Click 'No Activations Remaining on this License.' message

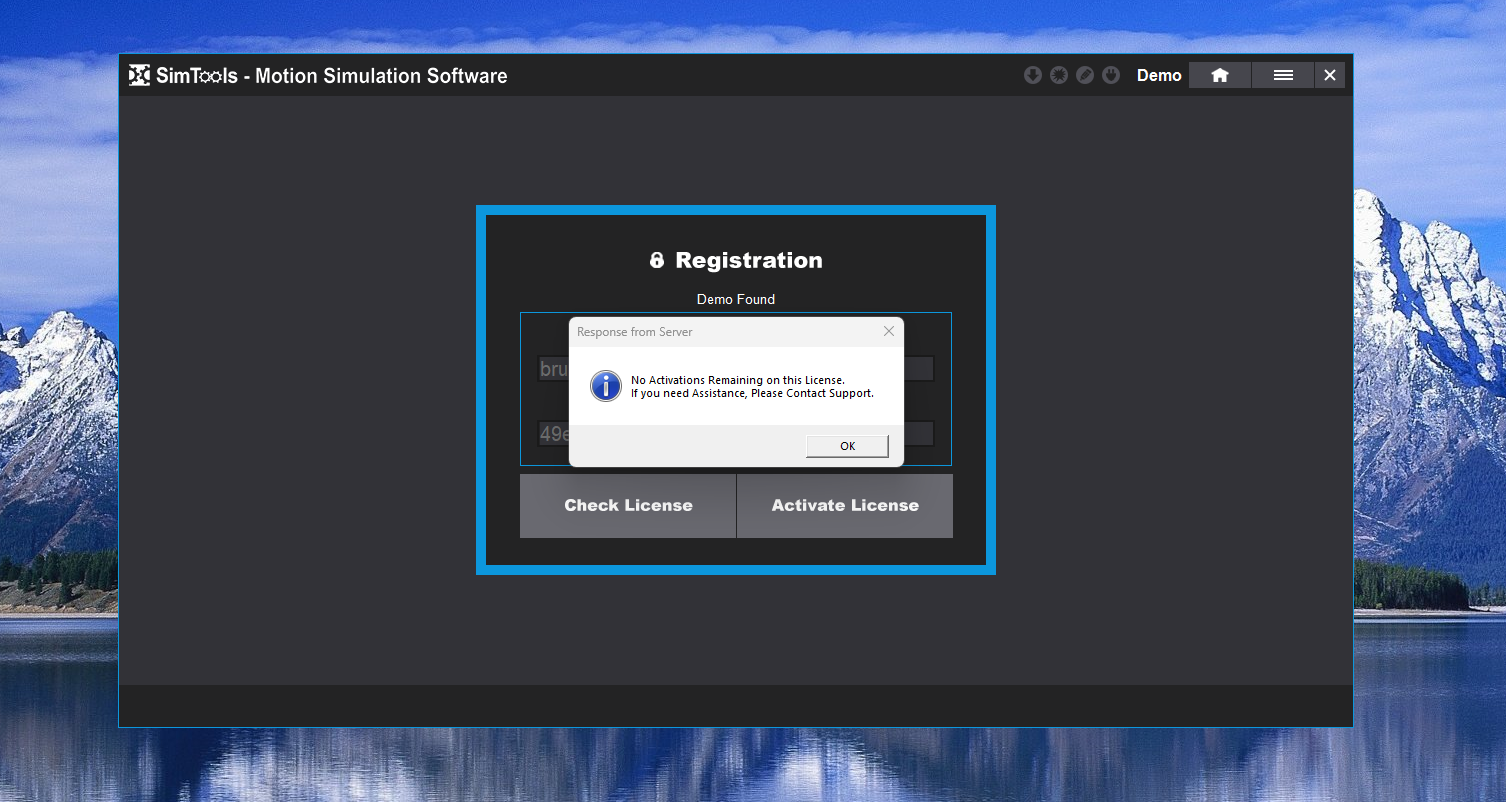coord(738,380)
